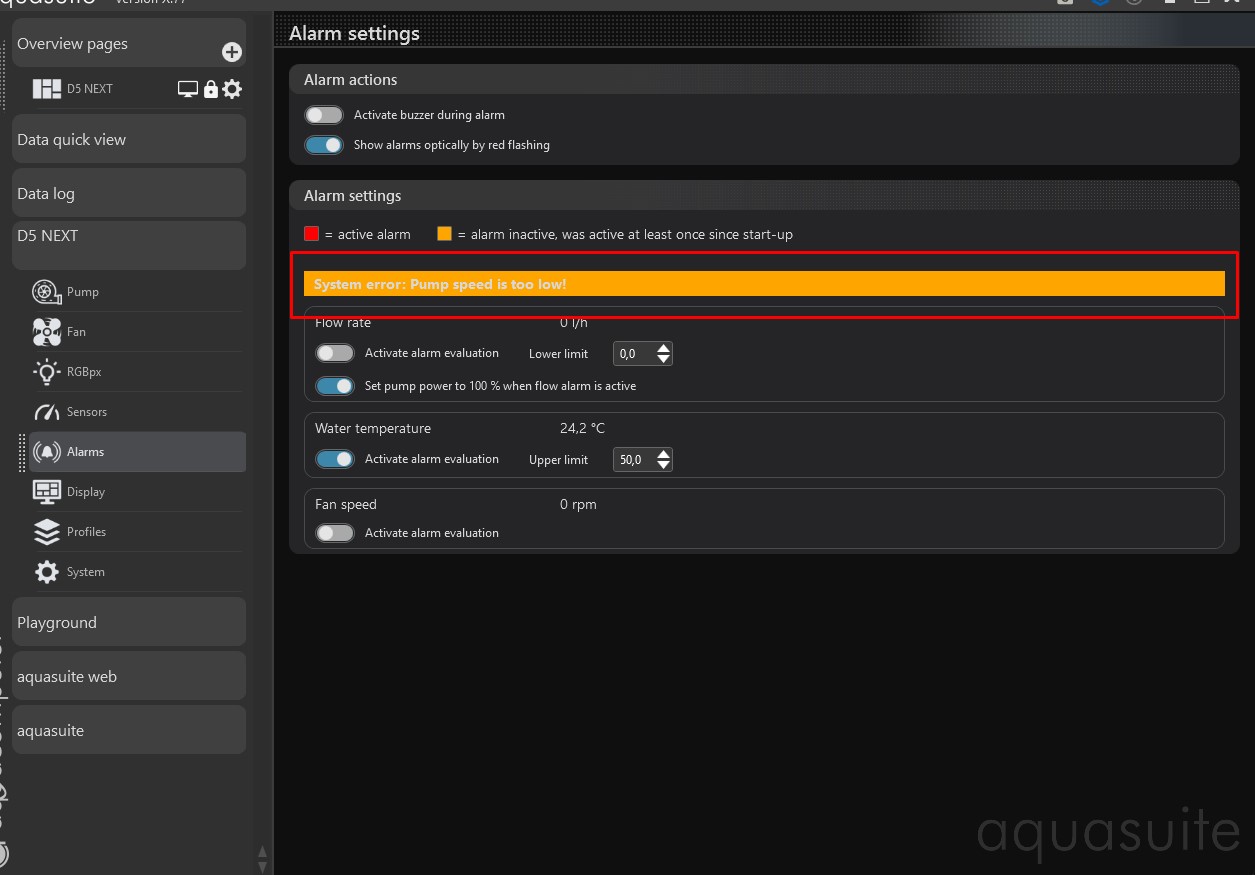Expand the aquasuite web section
The height and width of the screenshot is (875, 1255).
pos(129,676)
